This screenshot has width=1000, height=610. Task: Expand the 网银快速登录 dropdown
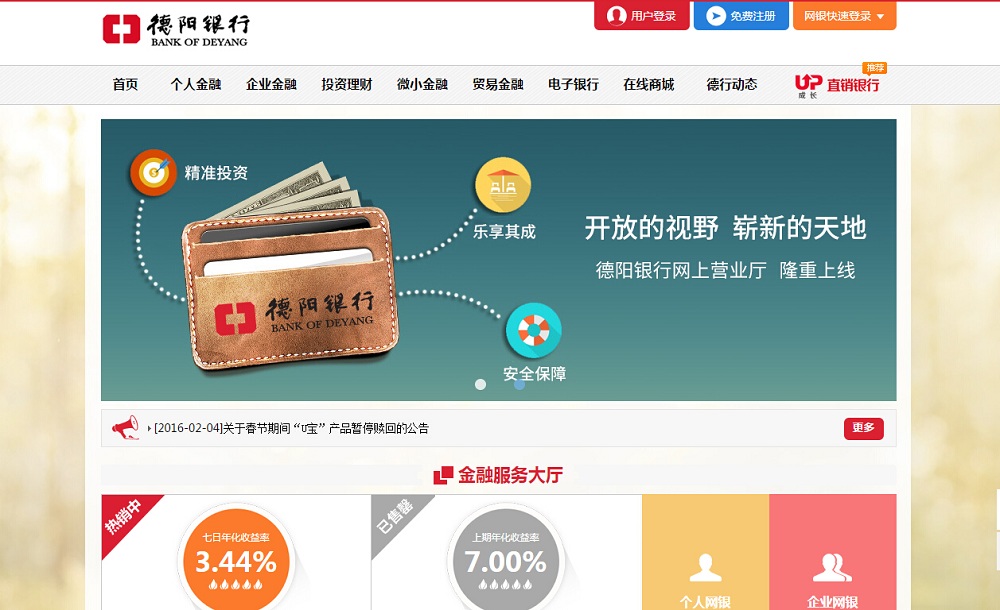click(844, 16)
